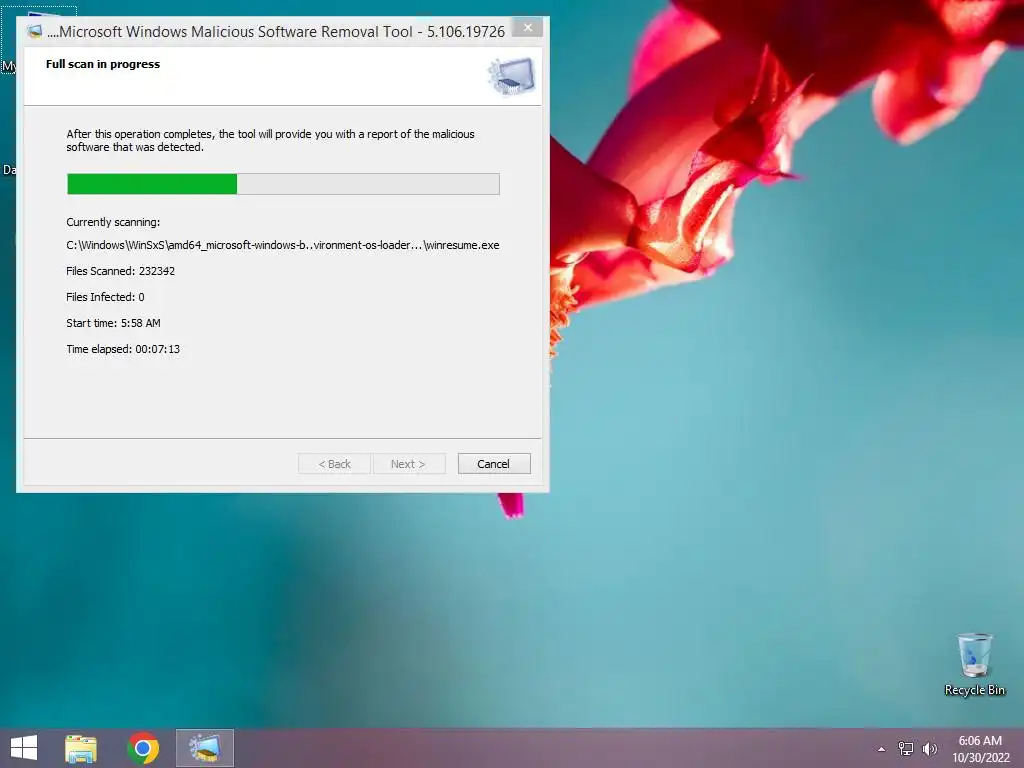Click the report description paragraph text
The width and height of the screenshot is (1024, 768).
pos(270,140)
